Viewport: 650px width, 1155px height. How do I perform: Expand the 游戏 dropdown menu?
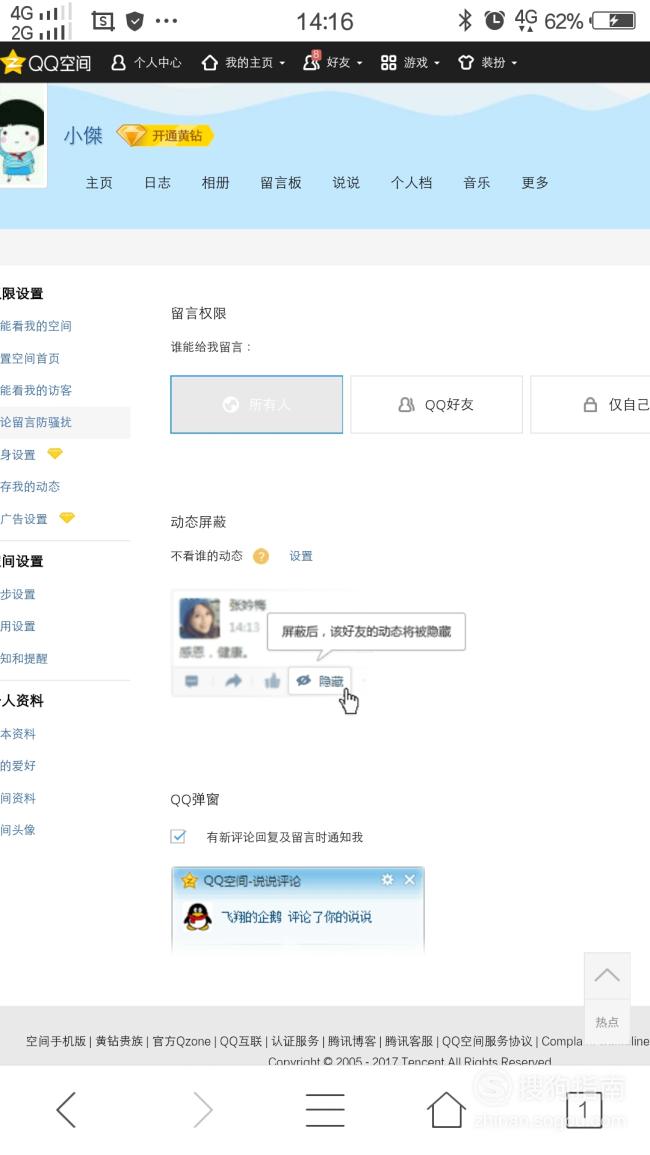[x=410, y=63]
